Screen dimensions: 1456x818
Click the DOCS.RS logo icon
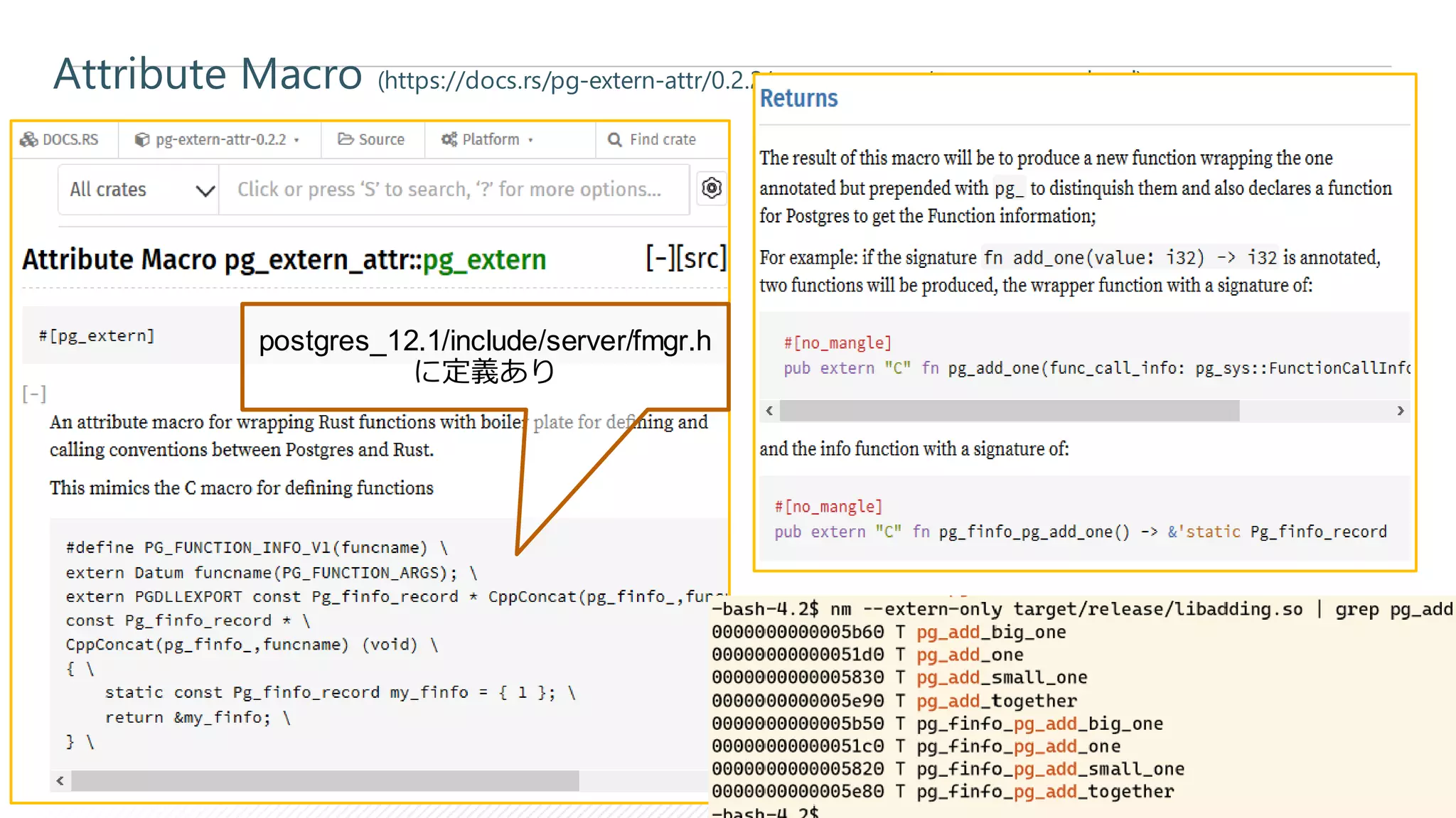tap(29, 139)
